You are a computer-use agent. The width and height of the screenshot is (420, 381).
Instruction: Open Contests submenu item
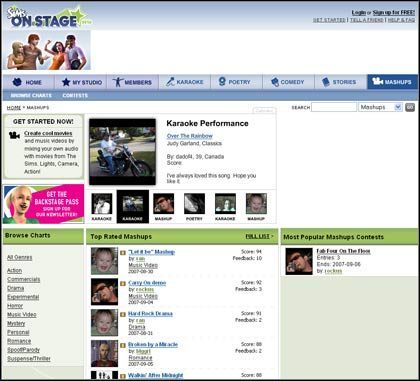pos(75,95)
